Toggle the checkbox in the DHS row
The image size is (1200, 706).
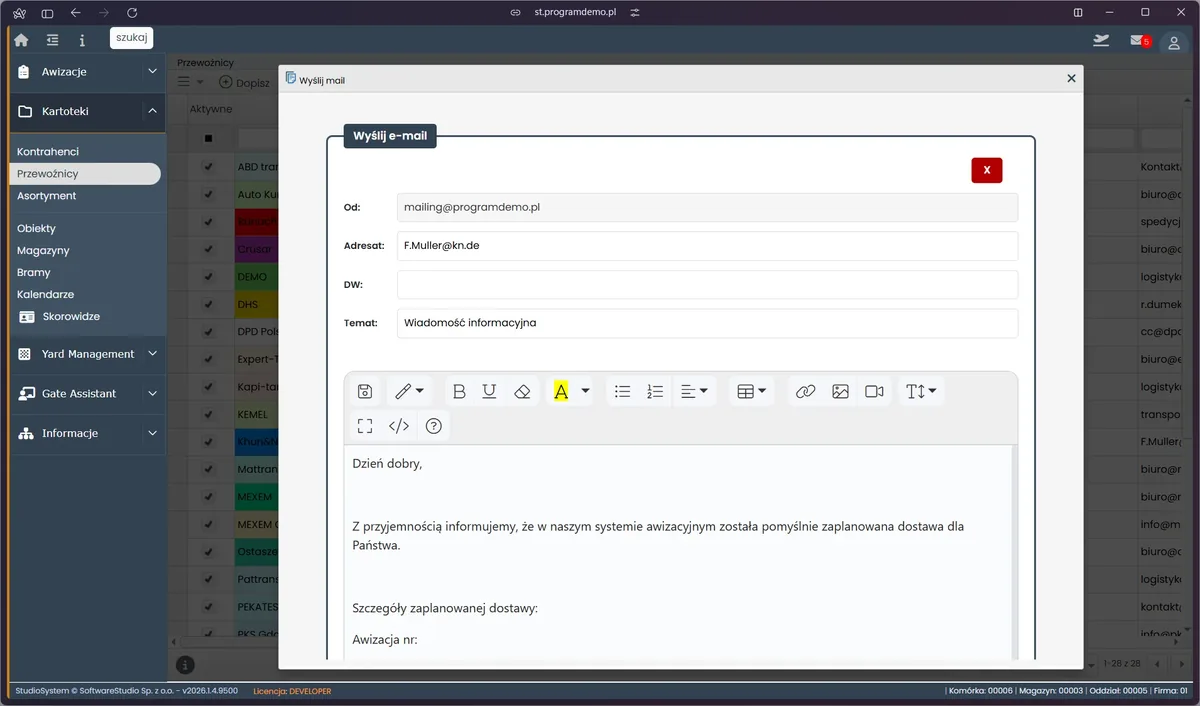pos(208,304)
